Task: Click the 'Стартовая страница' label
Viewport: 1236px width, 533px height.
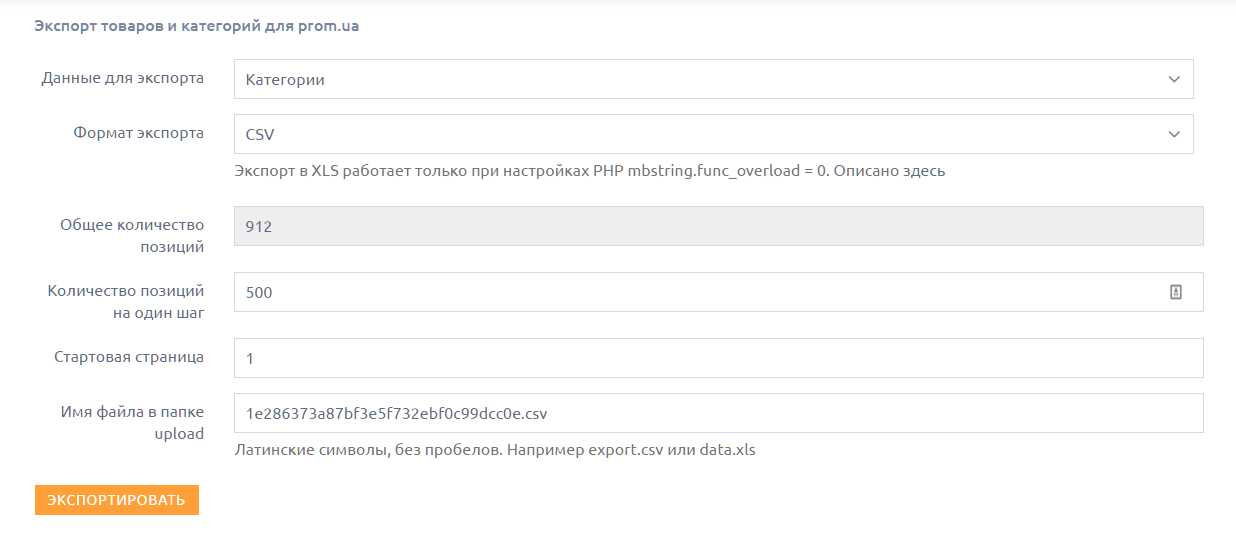Action: coord(129,357)
